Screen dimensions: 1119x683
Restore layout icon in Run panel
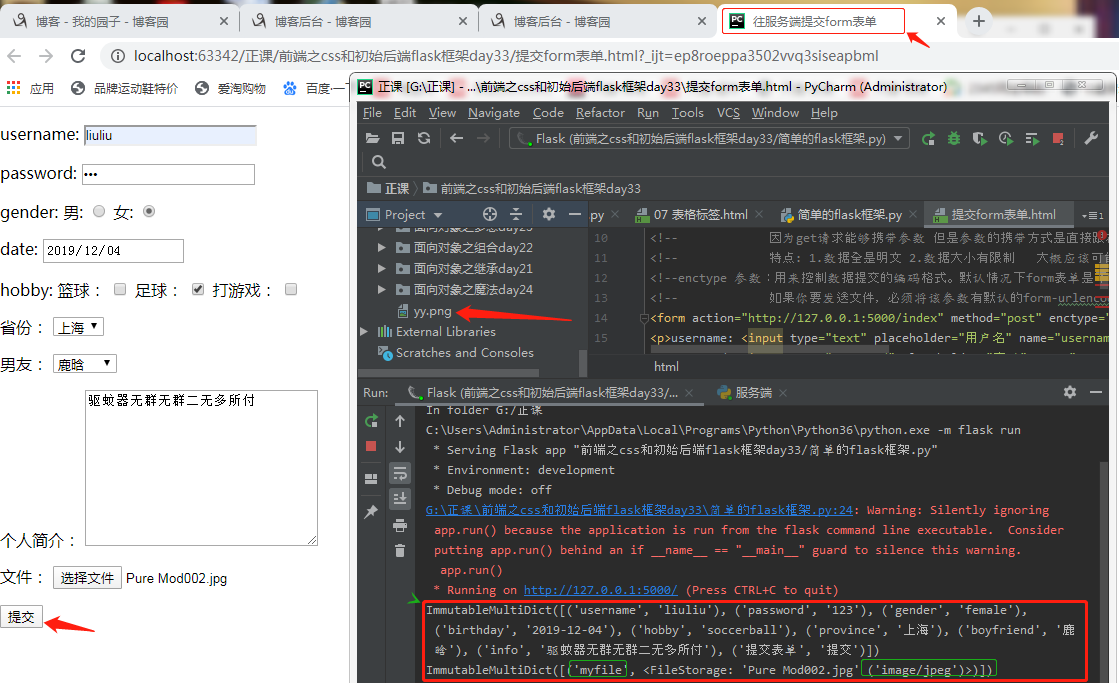point(371,479)
